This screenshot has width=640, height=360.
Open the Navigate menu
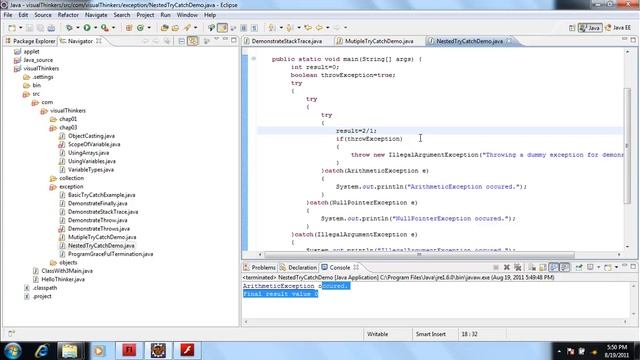click(x=96, y=15)
